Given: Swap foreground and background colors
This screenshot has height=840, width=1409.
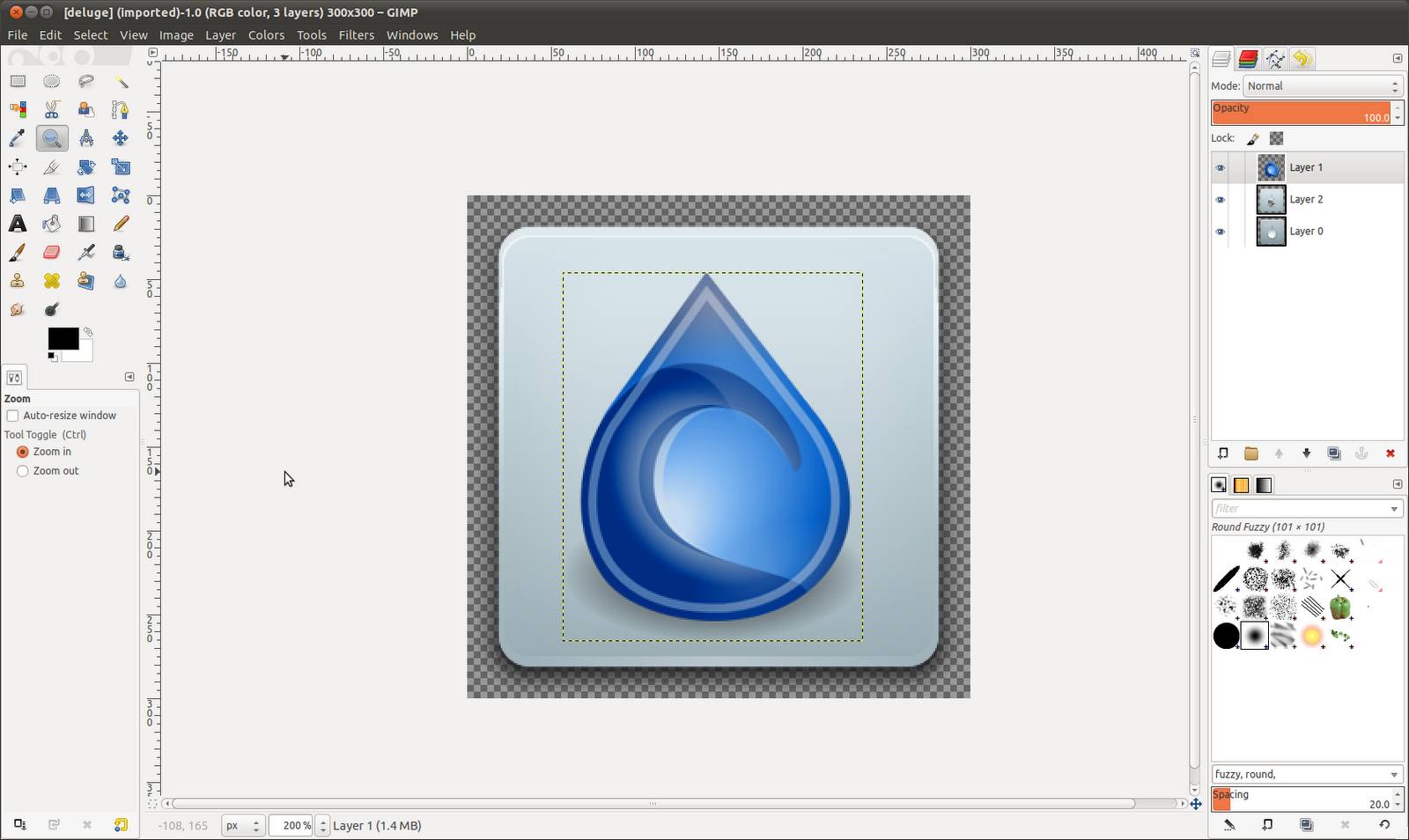Looking at the screenshot, I should click(88, 333).
